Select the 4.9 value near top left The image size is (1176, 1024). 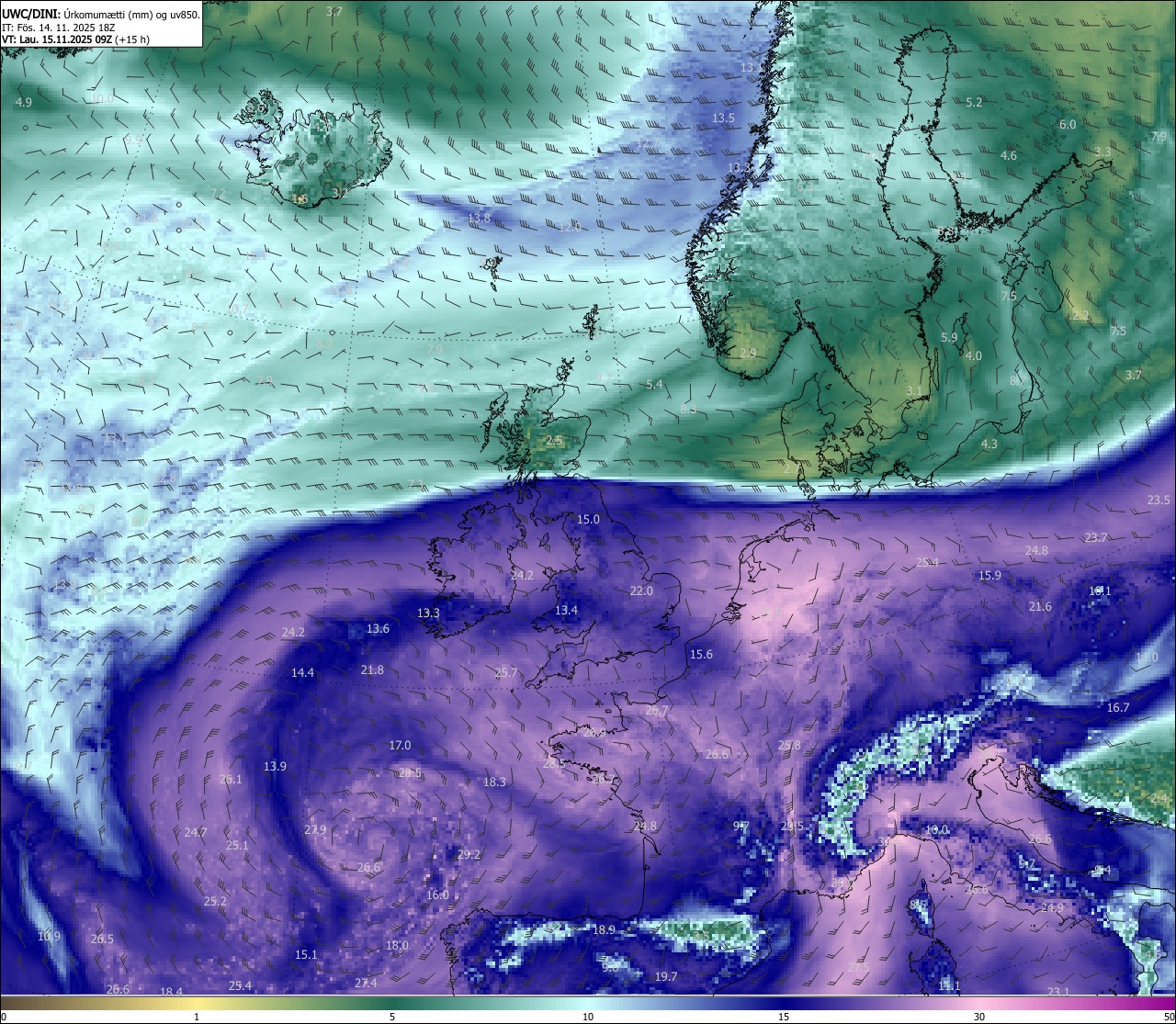(x=24, y=102)
